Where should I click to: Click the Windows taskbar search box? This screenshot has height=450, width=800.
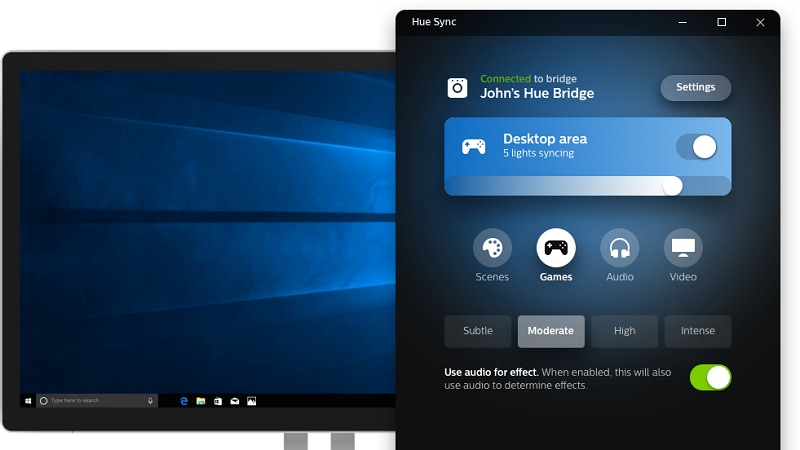tap(97, 401)
